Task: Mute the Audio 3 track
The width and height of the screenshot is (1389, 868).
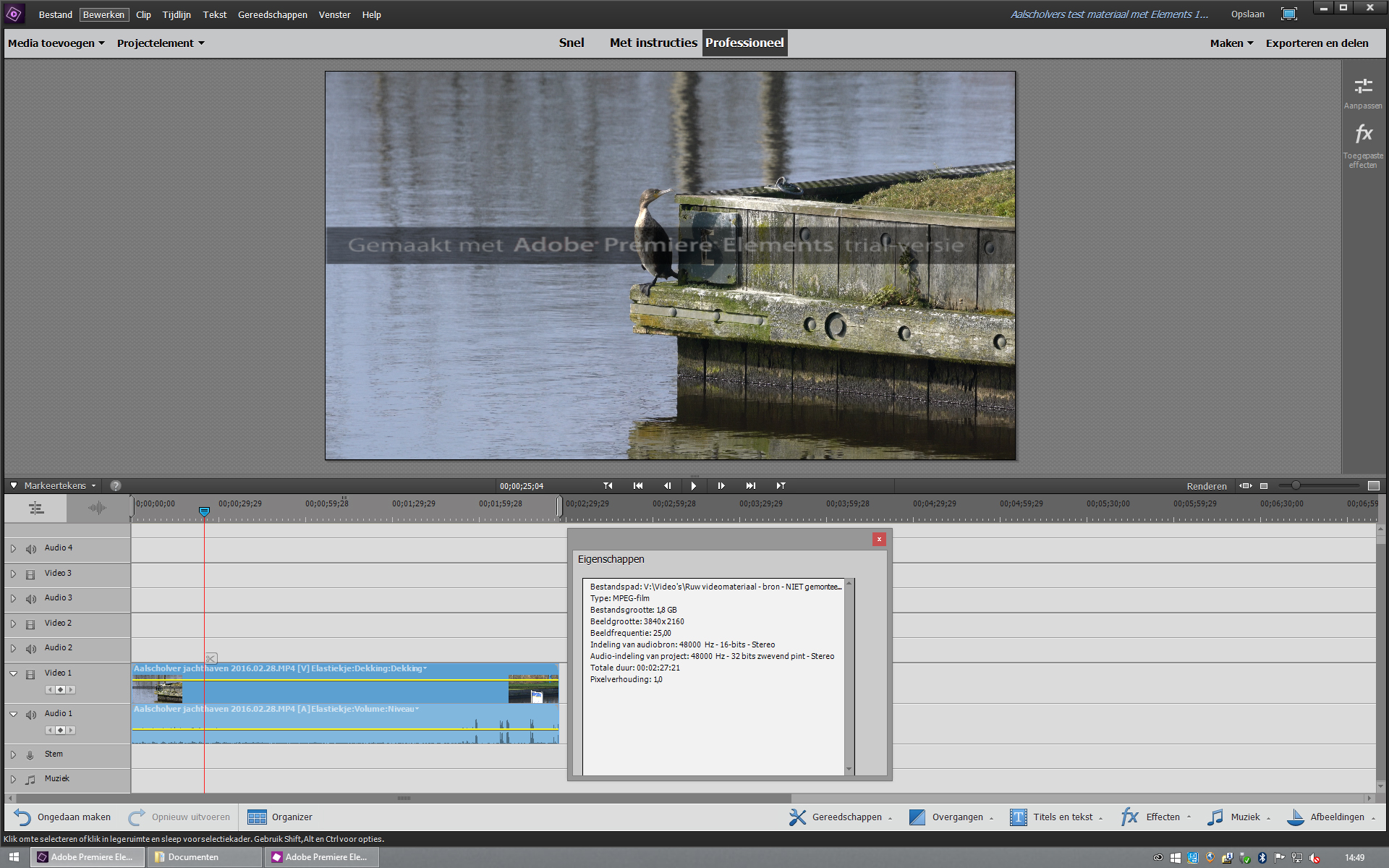Action: pos(30,599)
